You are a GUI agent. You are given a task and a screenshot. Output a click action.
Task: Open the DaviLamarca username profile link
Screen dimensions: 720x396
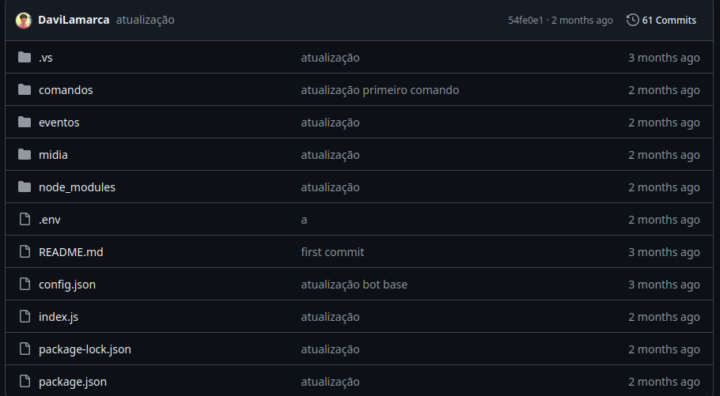point(73,20)
